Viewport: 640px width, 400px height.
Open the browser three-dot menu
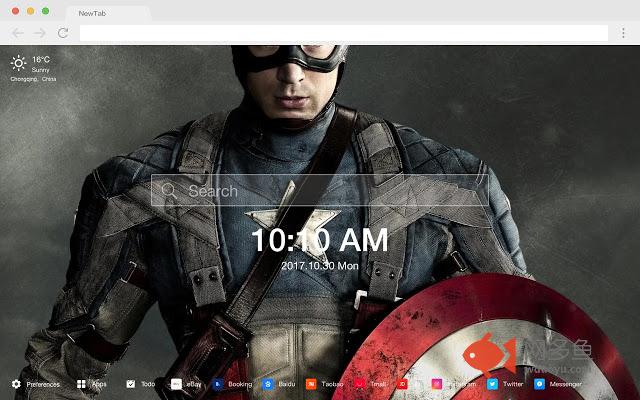click(x=623, y=33)
